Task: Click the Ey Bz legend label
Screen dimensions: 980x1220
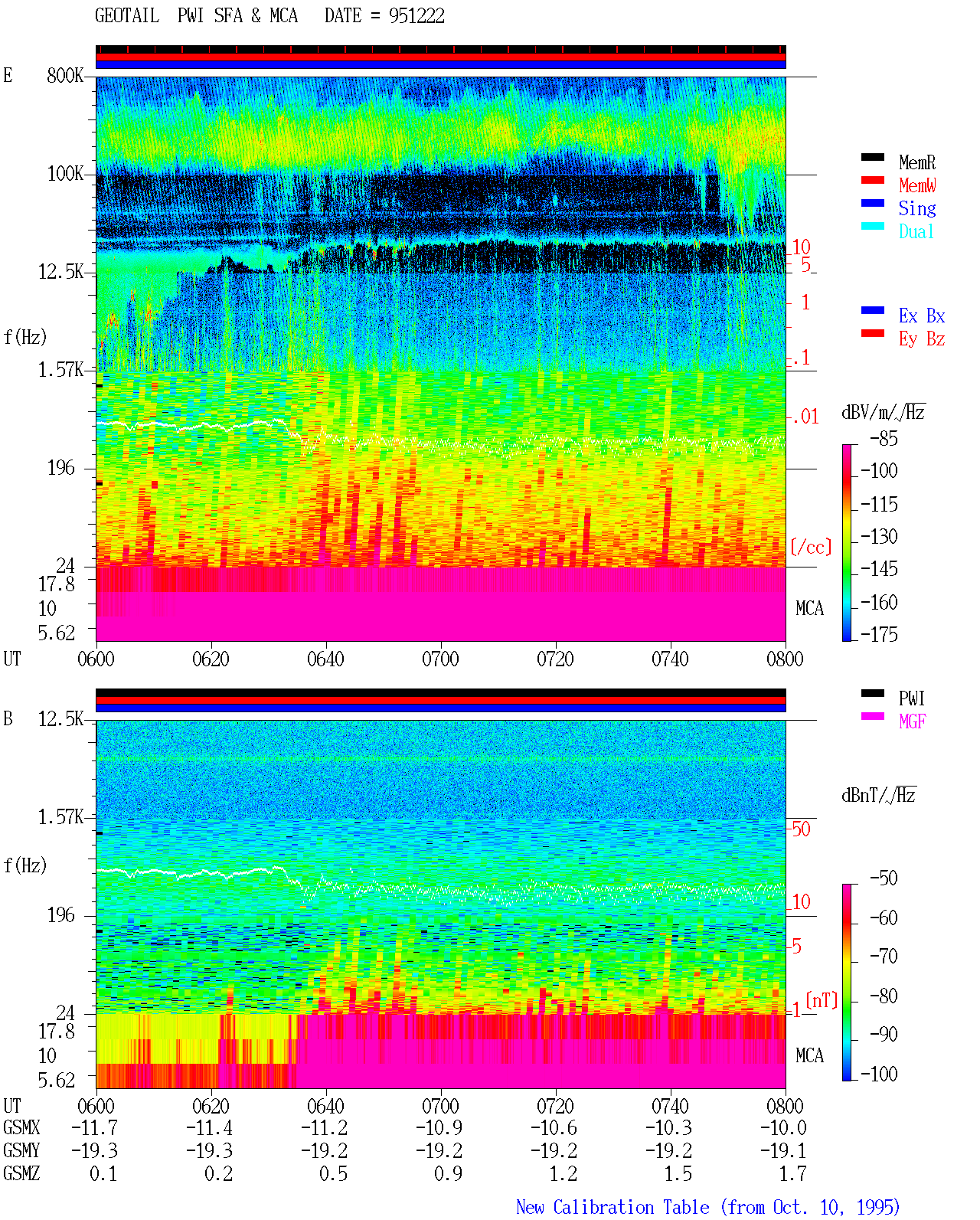Action: (x=922, y=339)
